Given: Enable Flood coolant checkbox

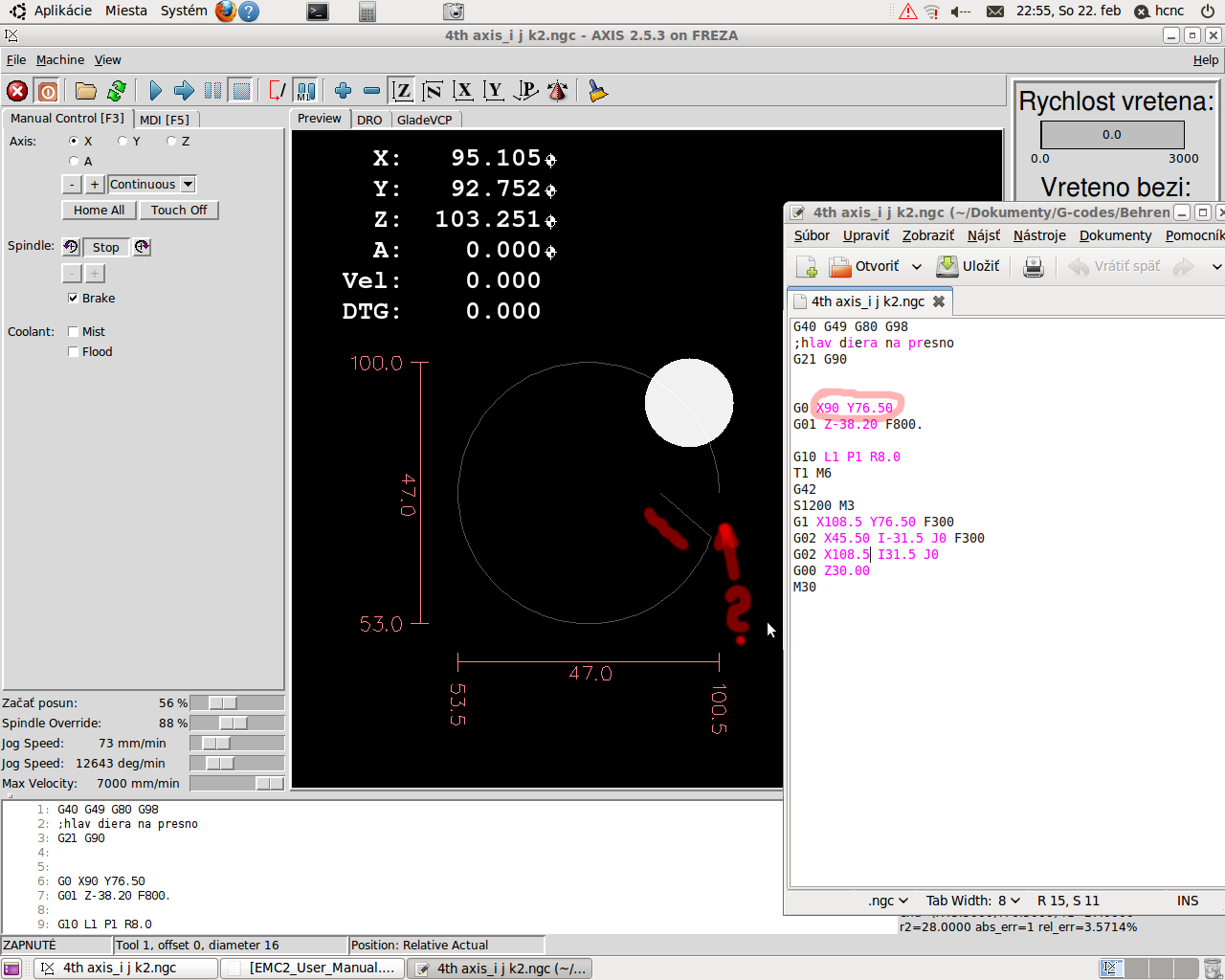Looking at the screenshot, I should pyautogui.click(x=74, y=352).
